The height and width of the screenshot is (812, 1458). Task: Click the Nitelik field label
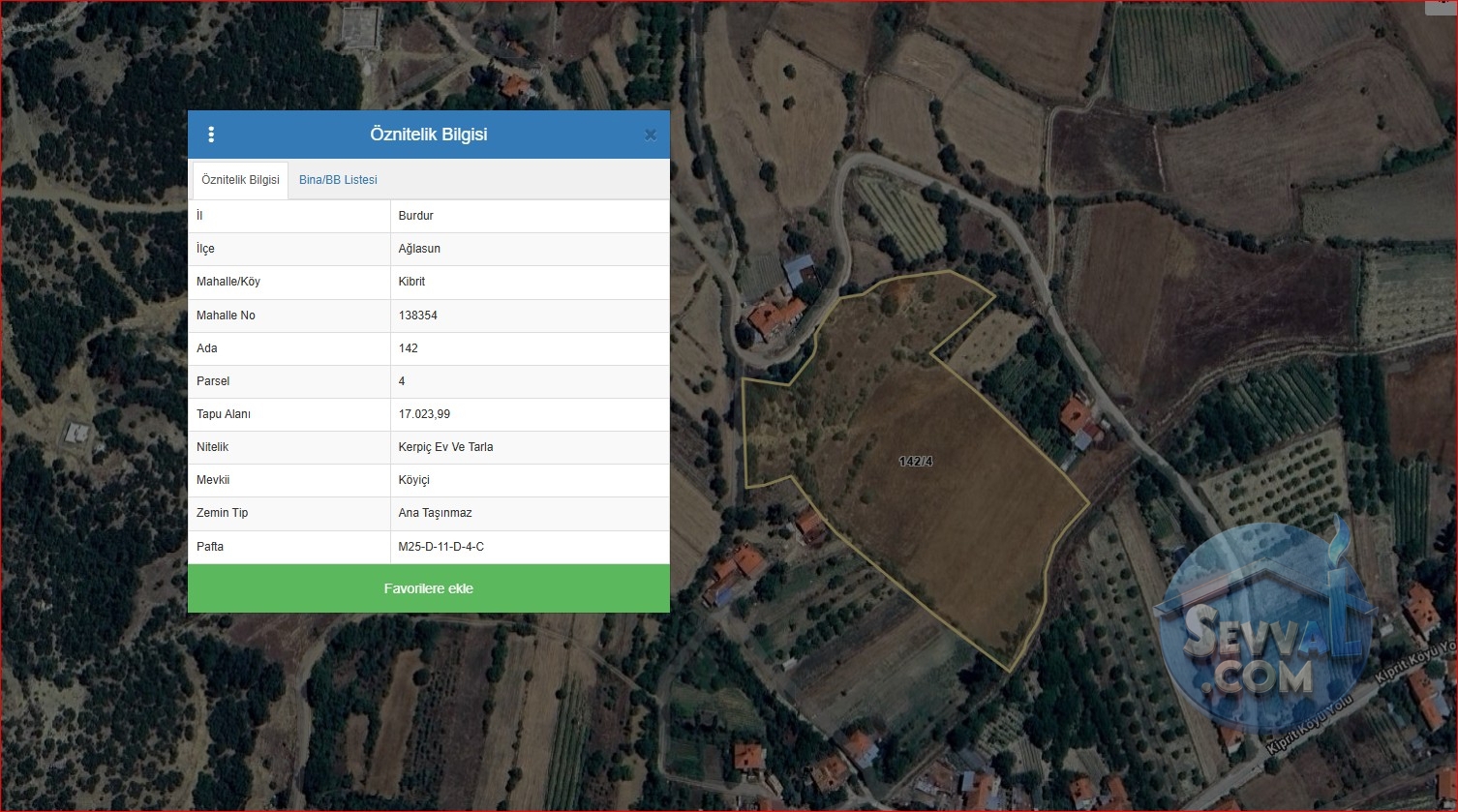tap(213, 447)
